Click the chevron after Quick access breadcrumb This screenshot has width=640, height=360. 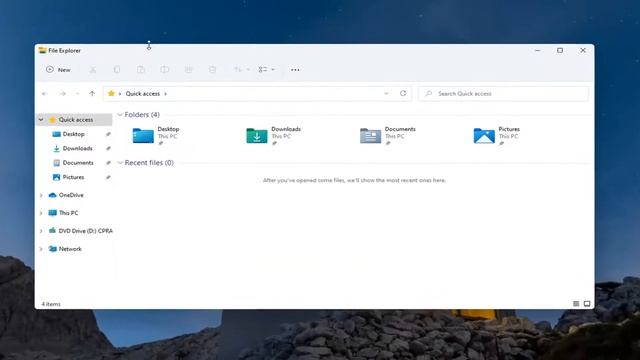click(x=165, y=94)
